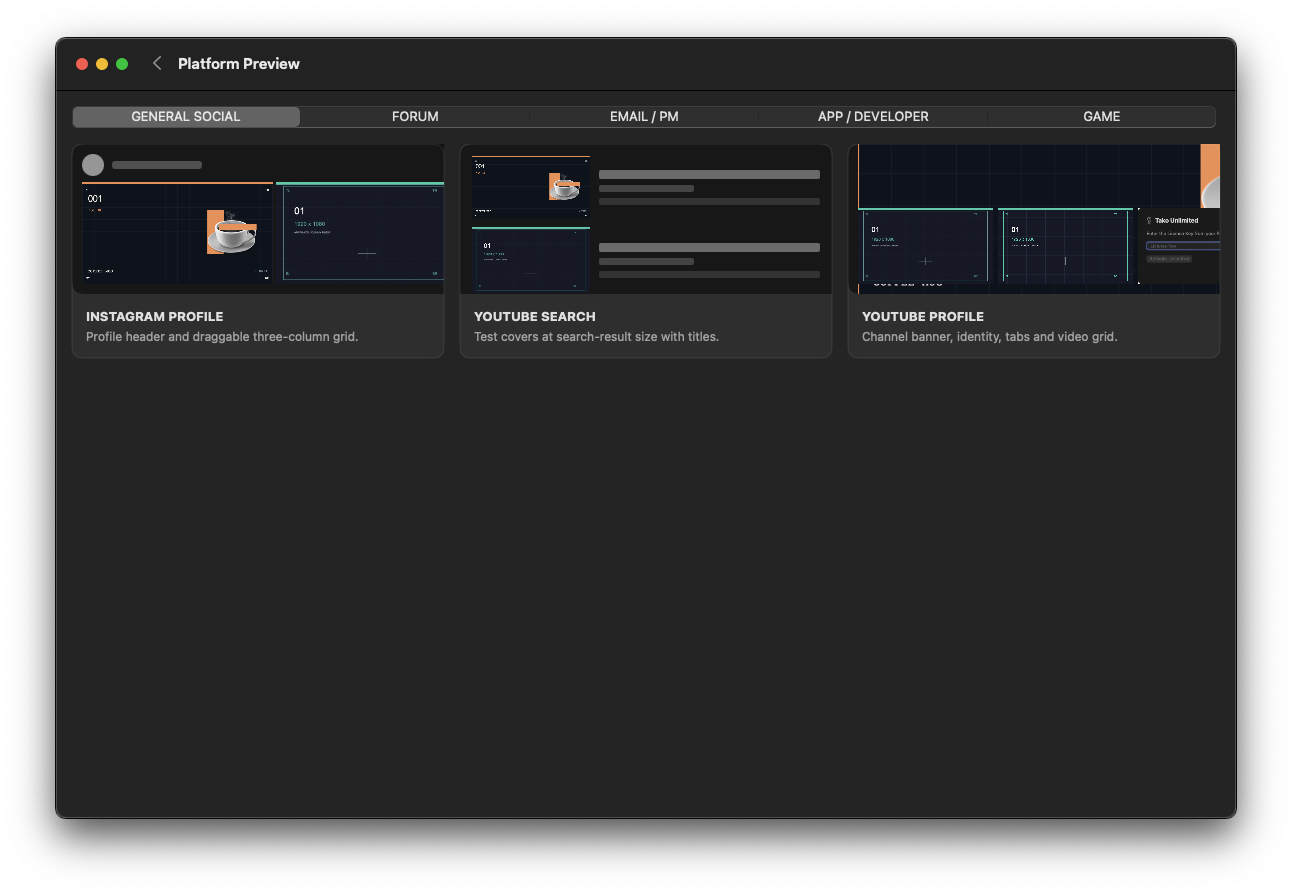Click the Platform Preview window title
This screenshot has width=1292, height=892.
point(239,63)
